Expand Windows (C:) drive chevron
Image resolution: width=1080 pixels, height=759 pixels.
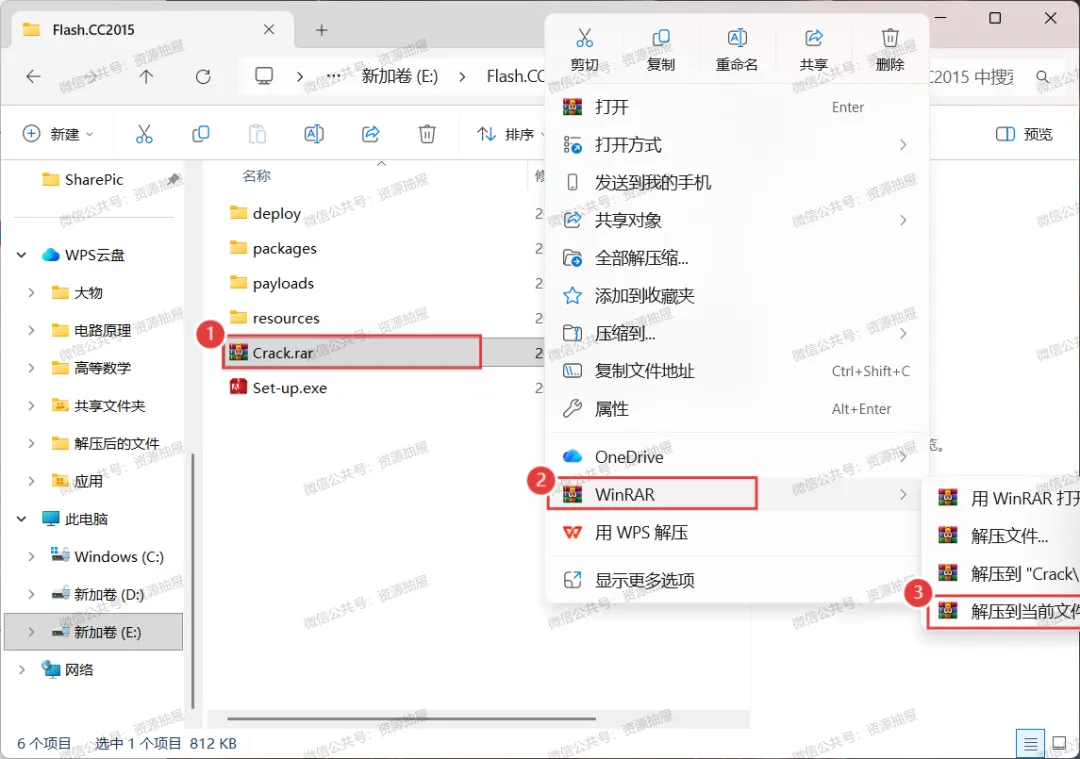click(31, 557)
